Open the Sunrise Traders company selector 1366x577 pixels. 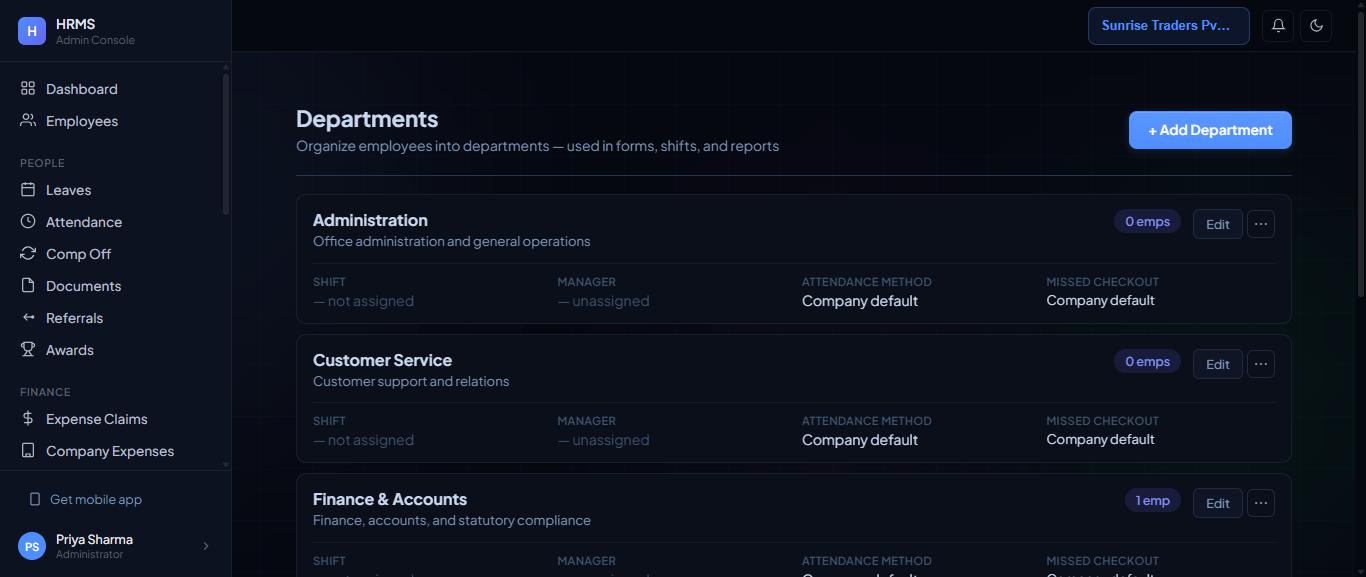pos(1169,26)
